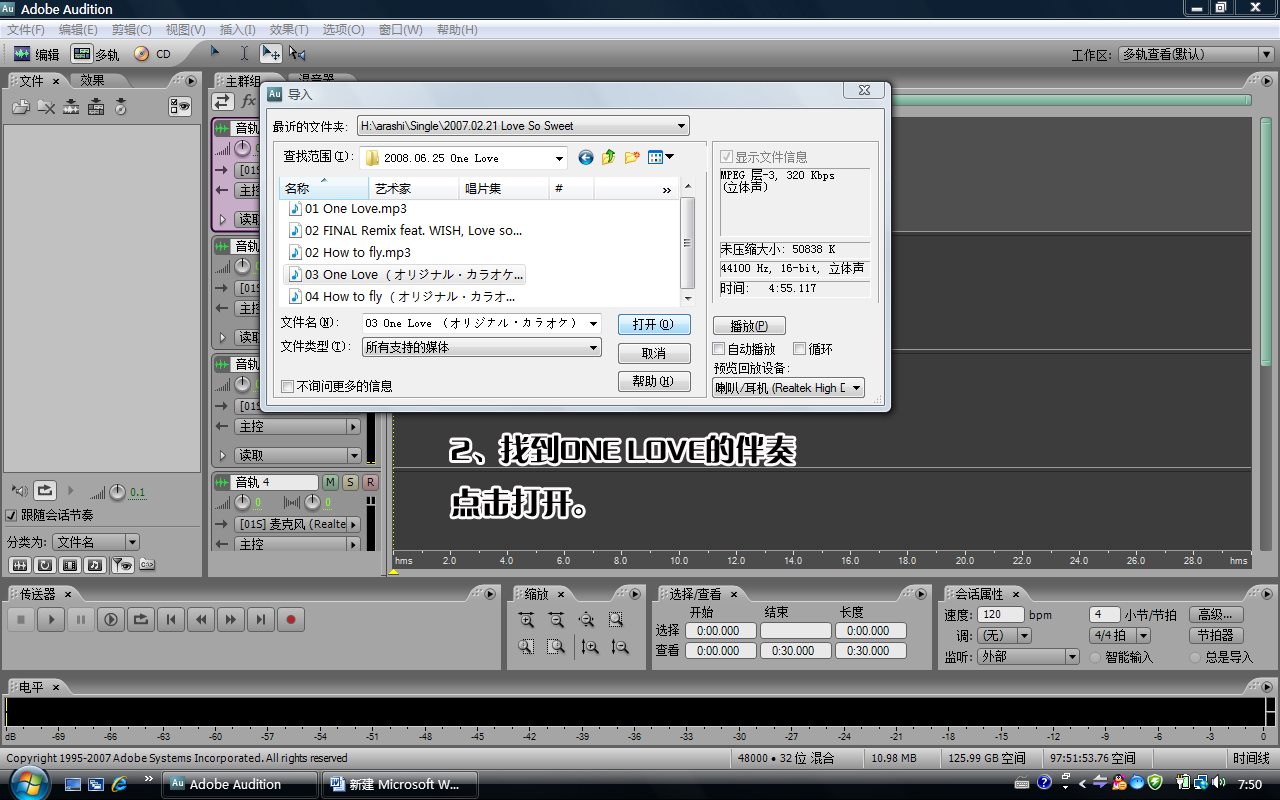Click the show audio files filter icon
Screen dimensions: 1280x800
19,565
